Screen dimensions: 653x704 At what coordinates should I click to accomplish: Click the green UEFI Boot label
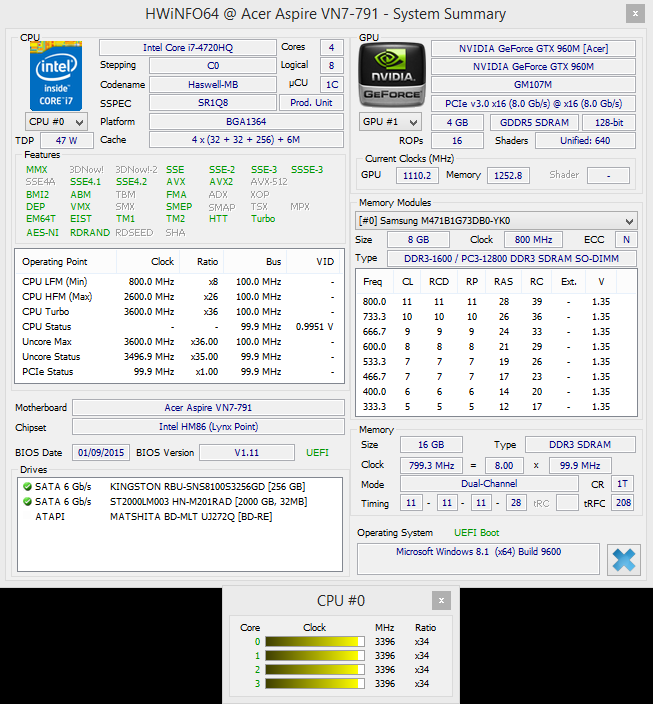point(477,533)
